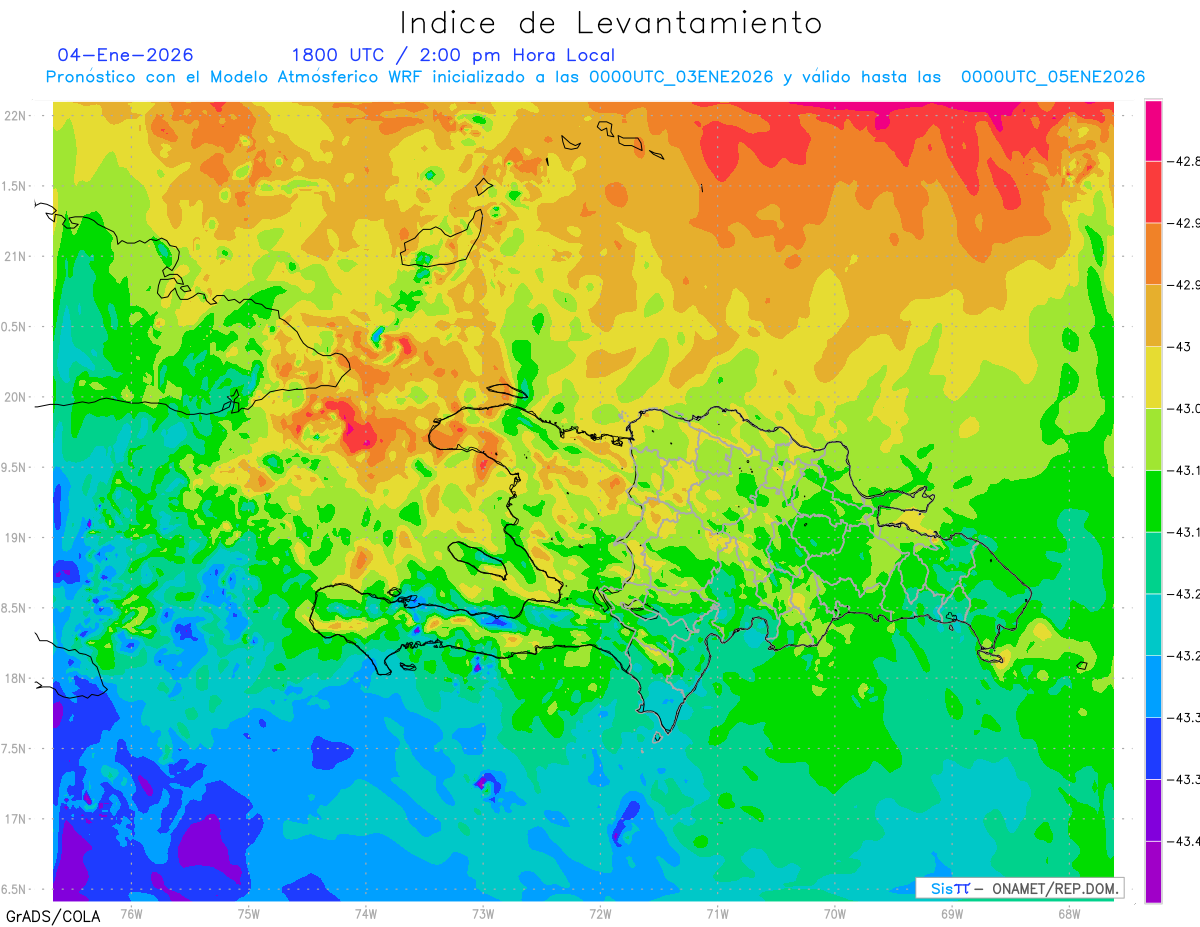This screenshot has width=1200, height=927.
Task: Click the lime yellow-green legend swatch
Action: [x=1153, y=439]
